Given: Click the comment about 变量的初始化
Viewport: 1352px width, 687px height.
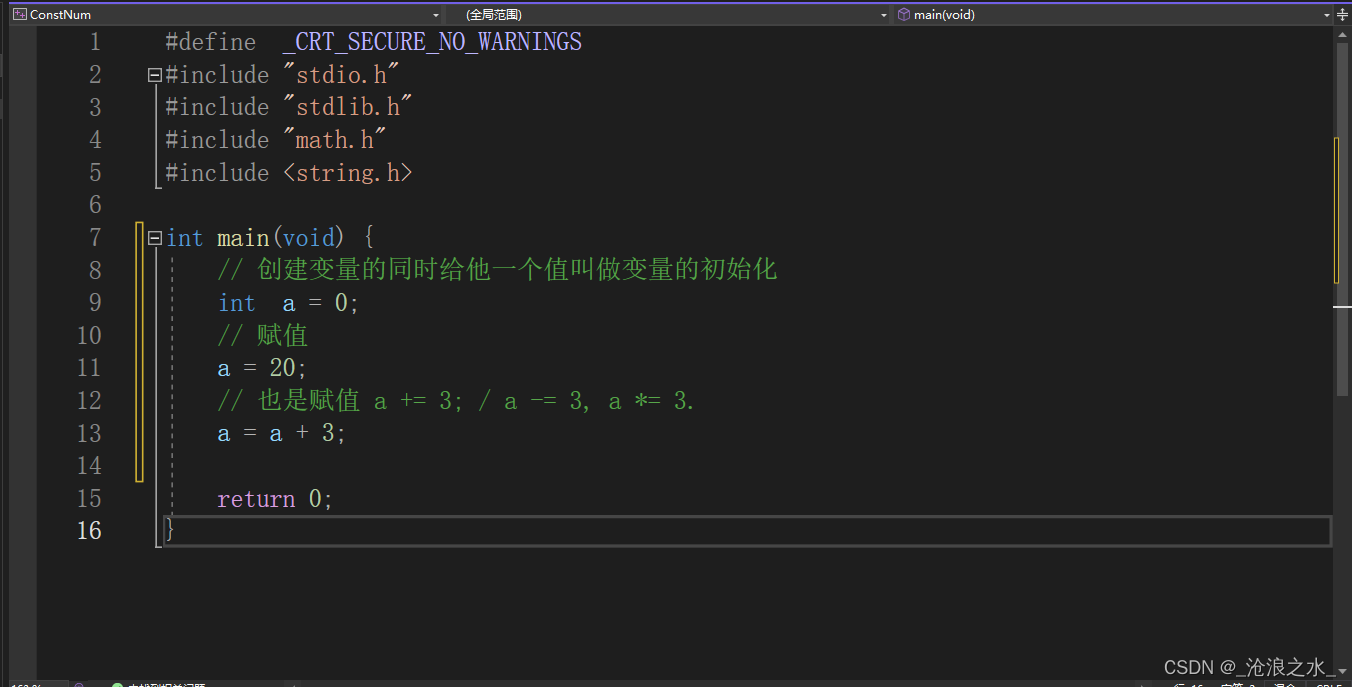Looking at the screenshot, I should 497,270.
